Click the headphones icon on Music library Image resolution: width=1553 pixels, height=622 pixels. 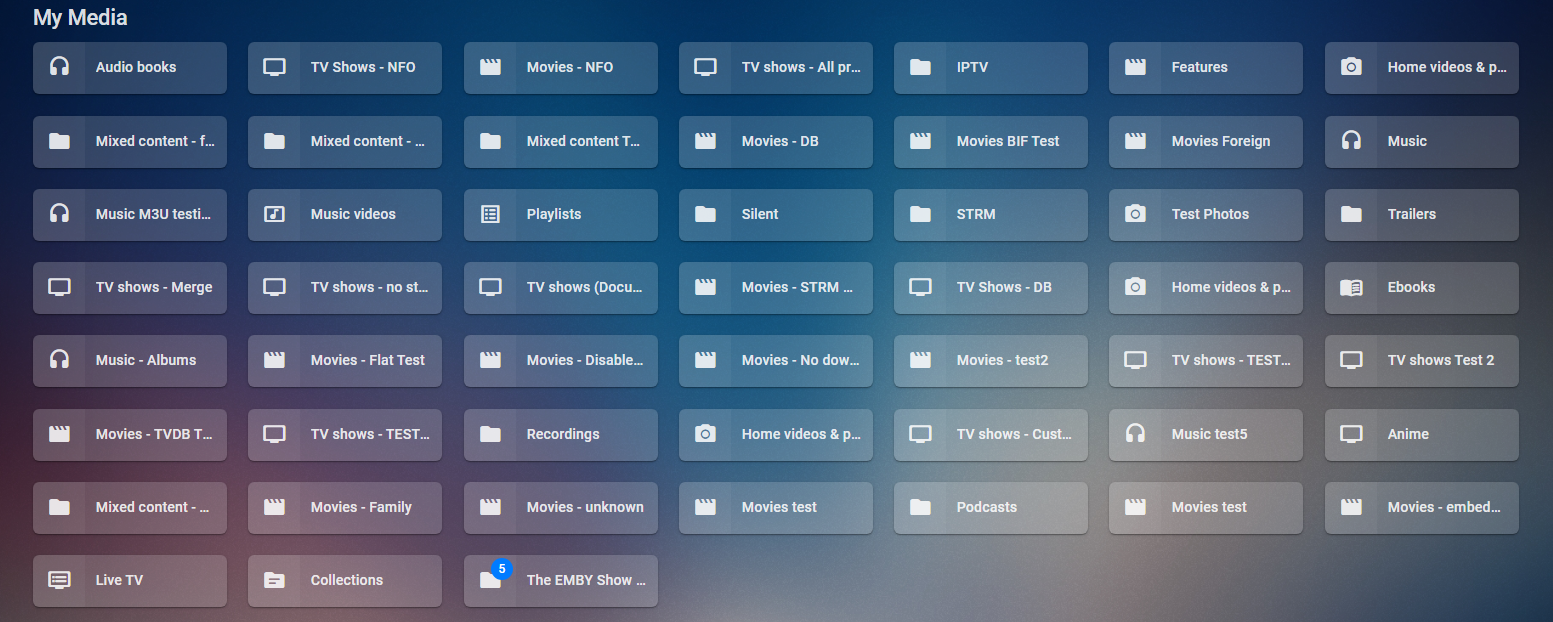click(1351, 141)
